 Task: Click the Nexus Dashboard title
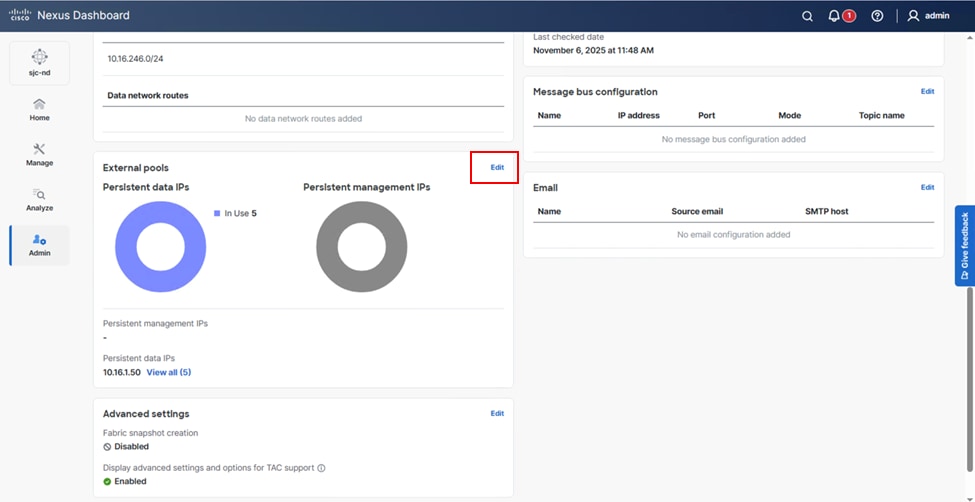[83, 16]
